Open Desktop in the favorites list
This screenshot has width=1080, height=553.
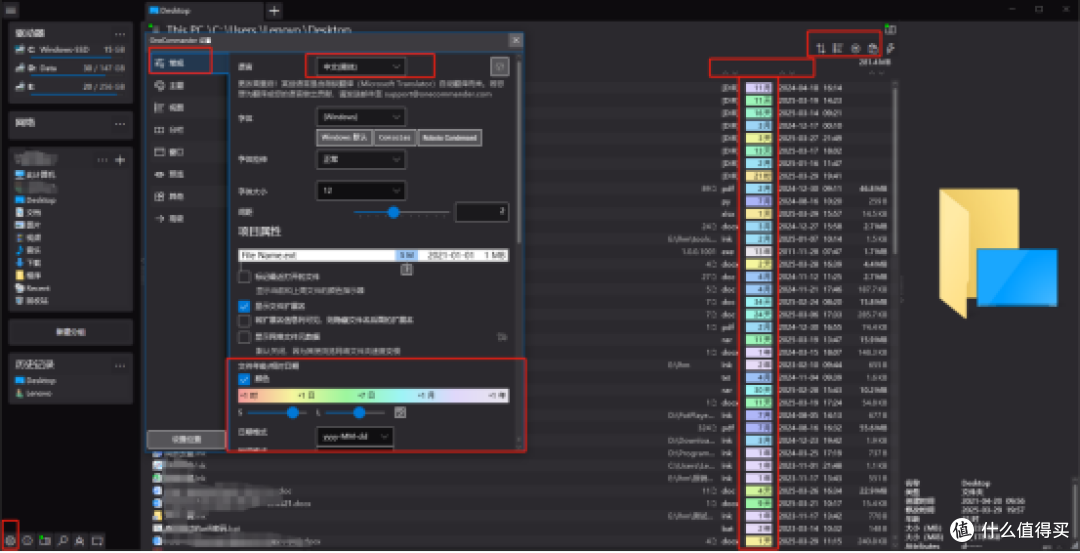tap(42, 200)
